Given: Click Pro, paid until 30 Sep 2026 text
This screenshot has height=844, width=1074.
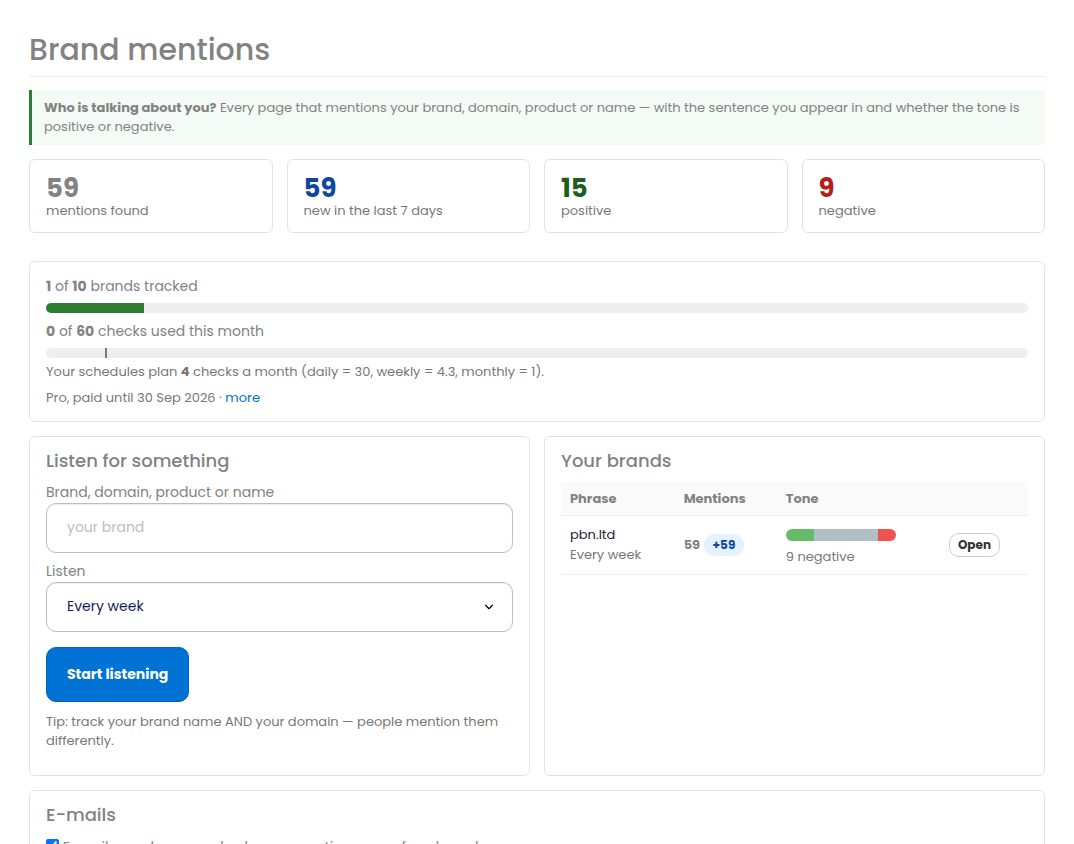Looking at the screenshot, I should [130, 397].
